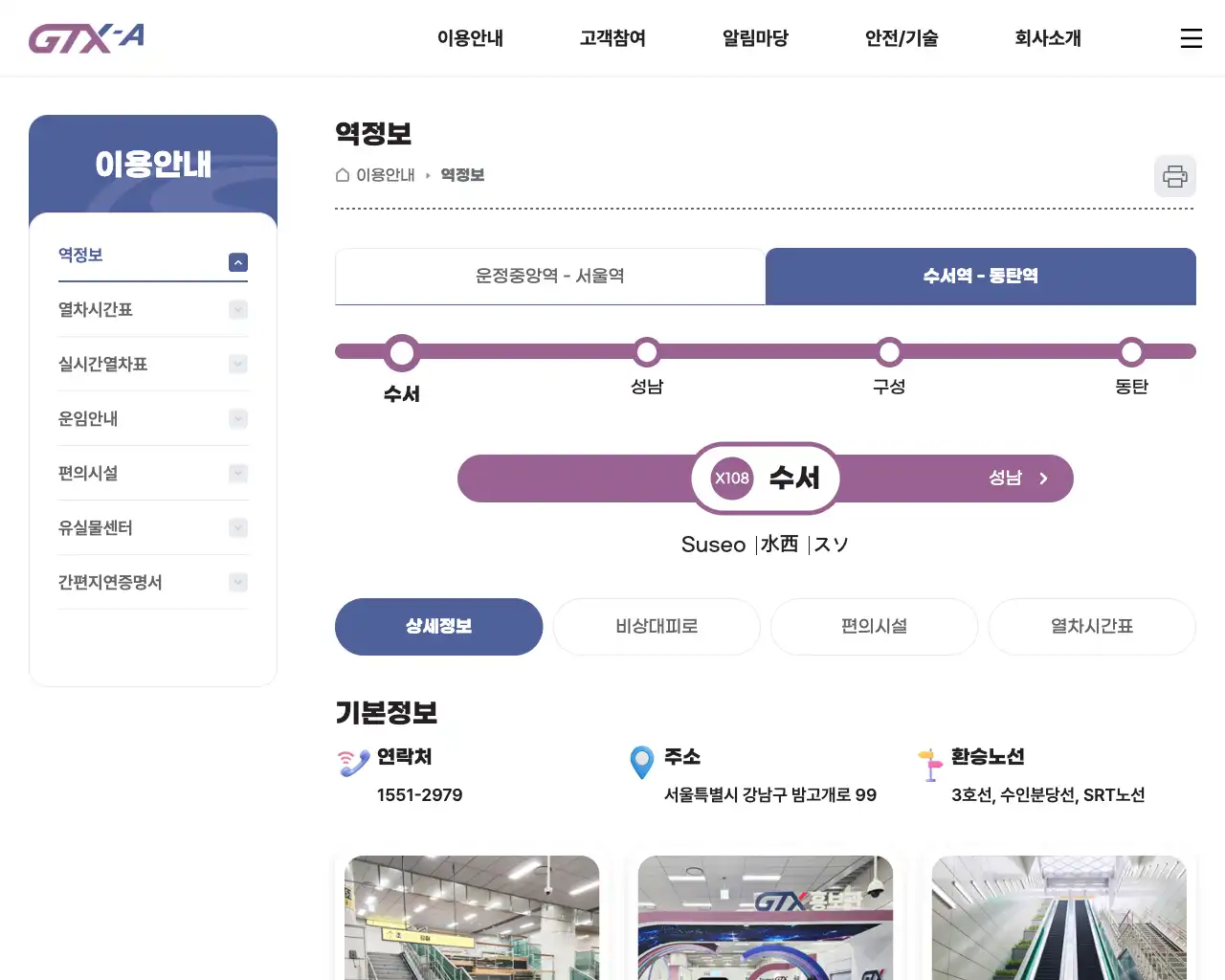This screenshot has height=980, width=1225.
Task: Select the 성남 station marker on the line
Action: tap(647, 351)
